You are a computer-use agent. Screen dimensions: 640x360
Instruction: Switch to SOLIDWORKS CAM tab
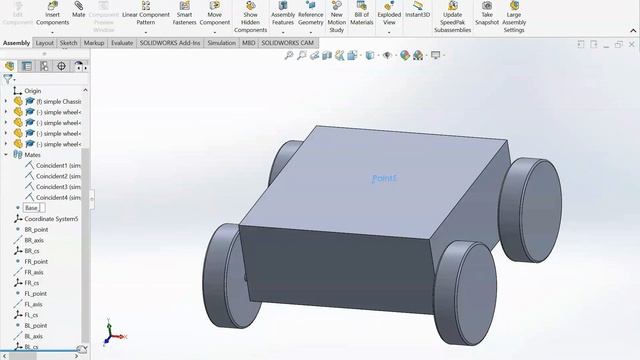(288, 43)
